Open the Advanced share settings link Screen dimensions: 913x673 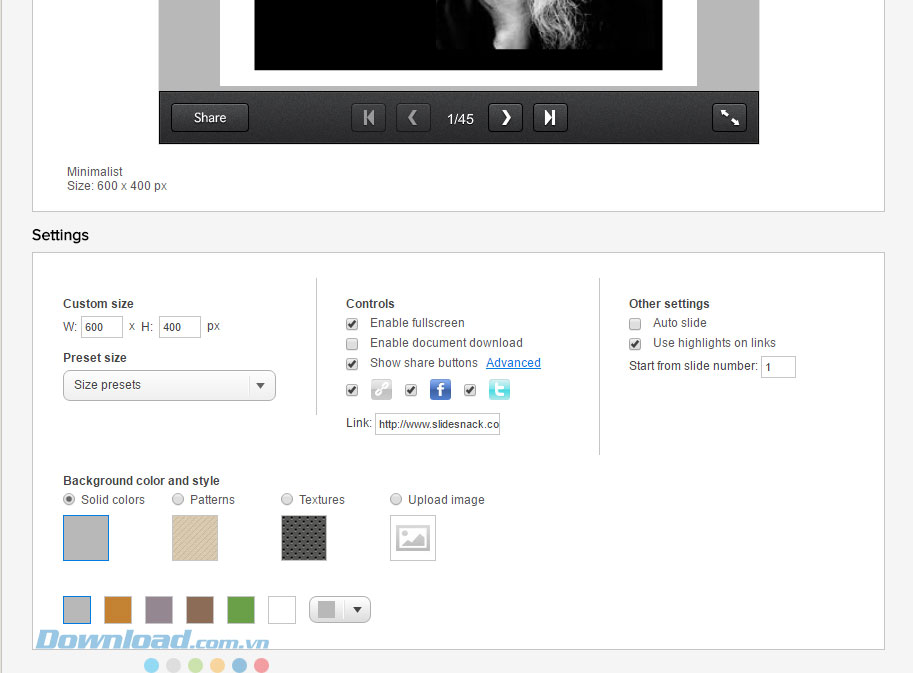[x=513, y=363]
